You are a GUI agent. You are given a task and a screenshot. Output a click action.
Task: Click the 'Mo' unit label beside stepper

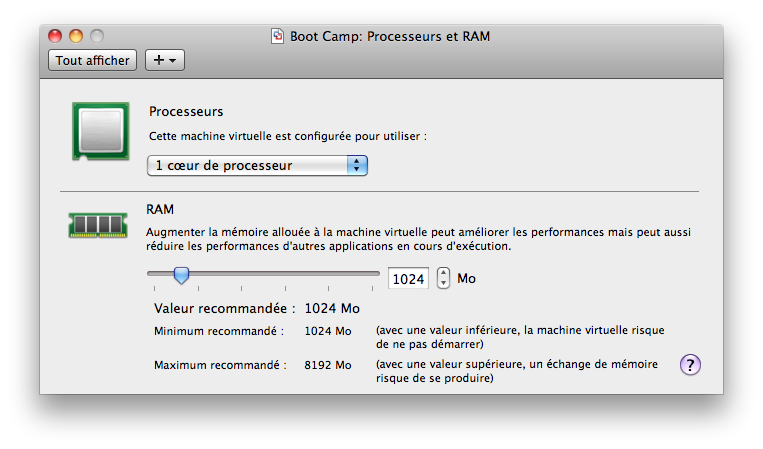click(466, 278)
